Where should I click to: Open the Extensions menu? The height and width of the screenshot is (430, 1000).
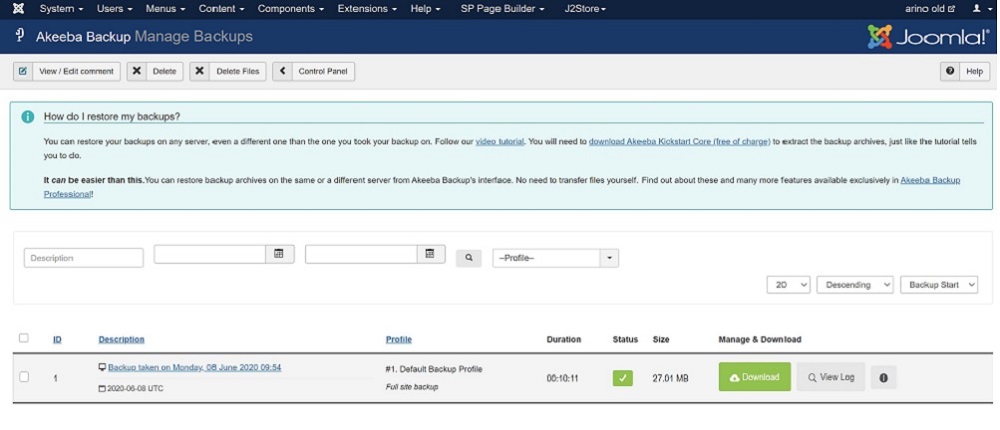tap(367, 9)
